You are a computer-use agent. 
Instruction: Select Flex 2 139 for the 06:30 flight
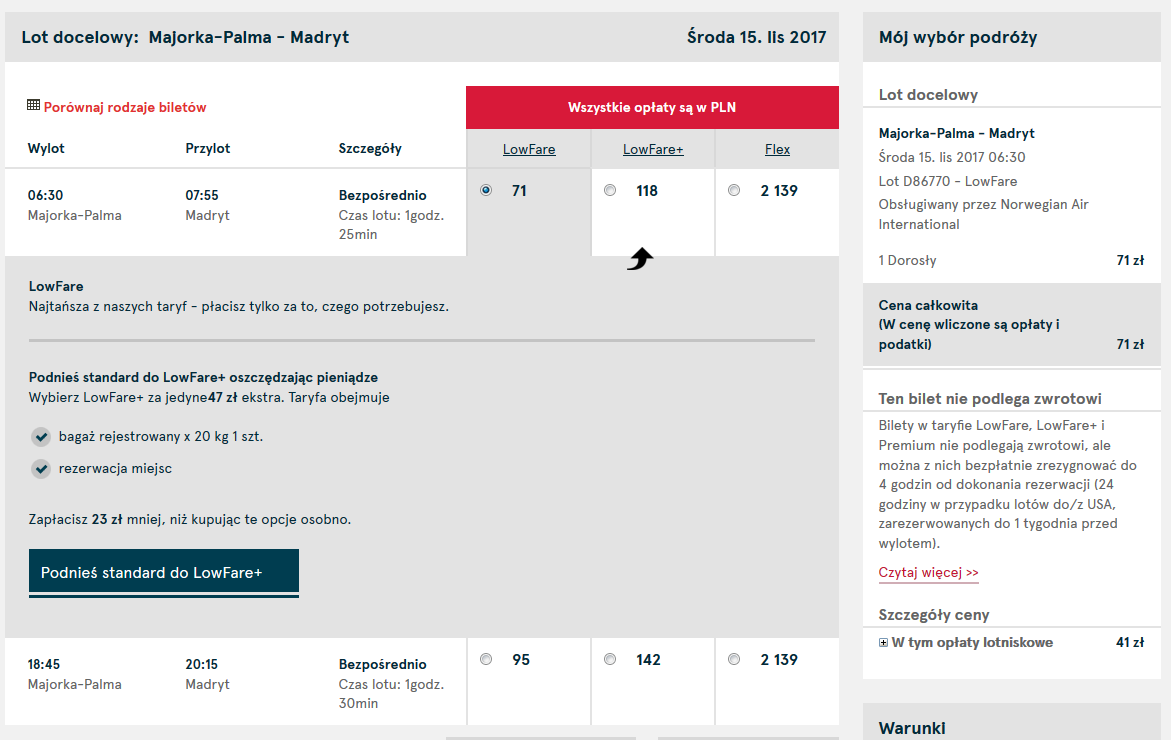[734, 190]
